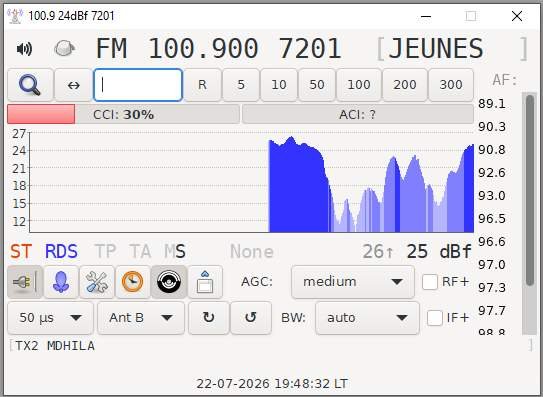The height and width of the screenshot is (397, 543).
Task: Toggle the black round RDS spy icon
Action: click(169, 282)
